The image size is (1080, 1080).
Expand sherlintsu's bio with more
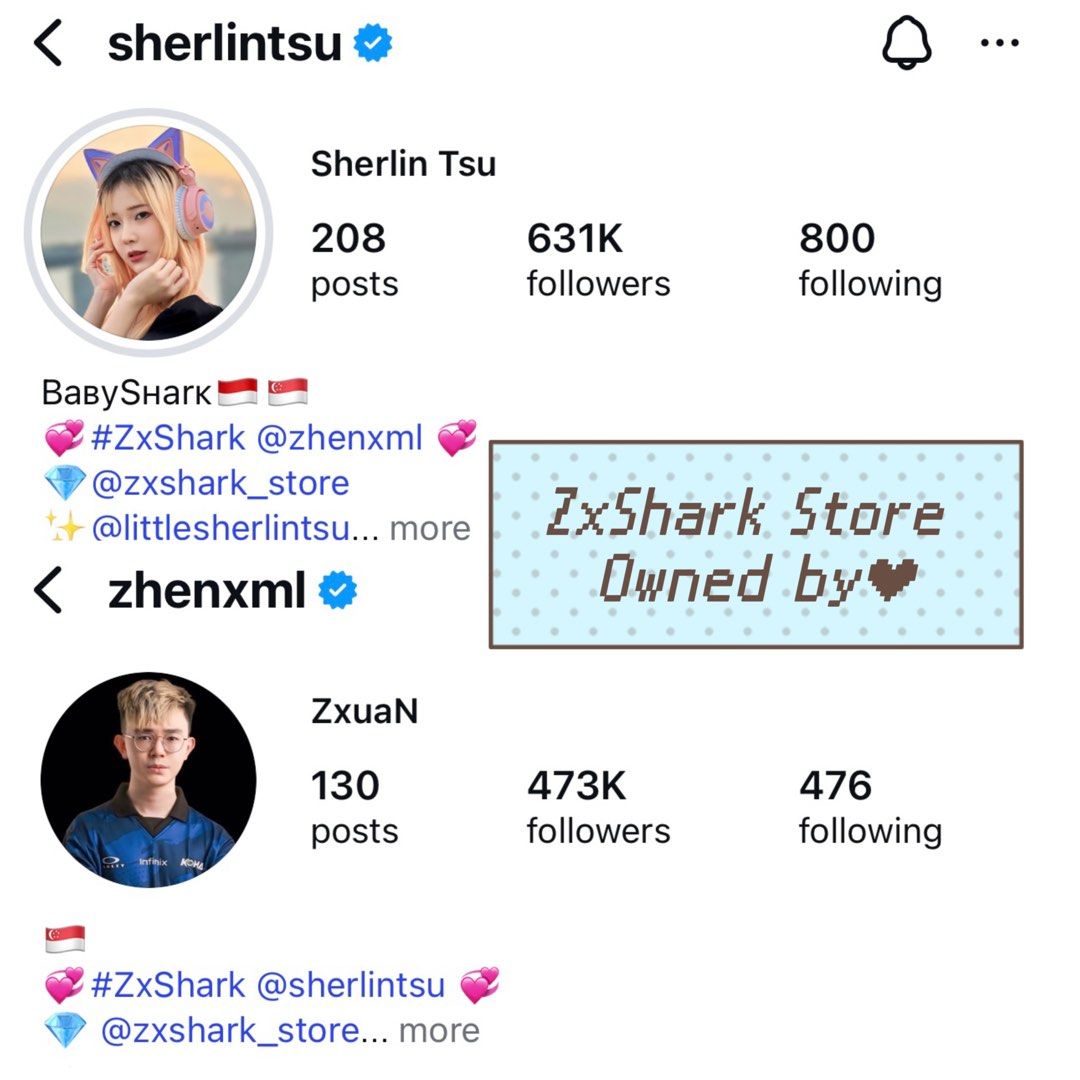430,528
